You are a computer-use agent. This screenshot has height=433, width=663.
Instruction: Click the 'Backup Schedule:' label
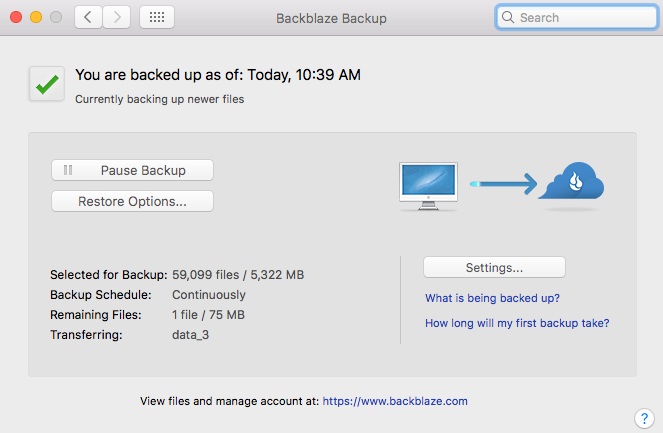pos(101,295)
